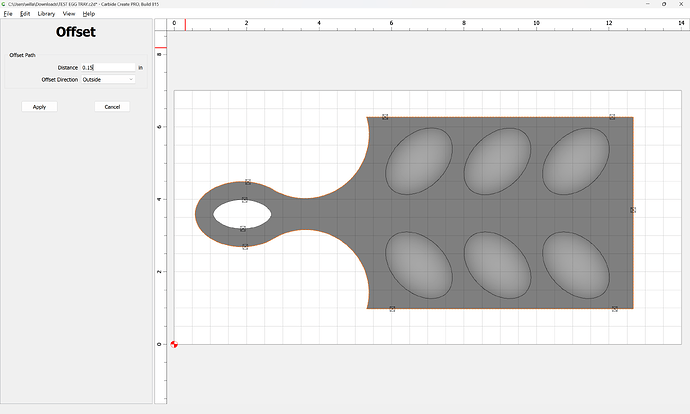690x414 pixels.
Task: Open the Edit menu
Action: pos(25,14)
